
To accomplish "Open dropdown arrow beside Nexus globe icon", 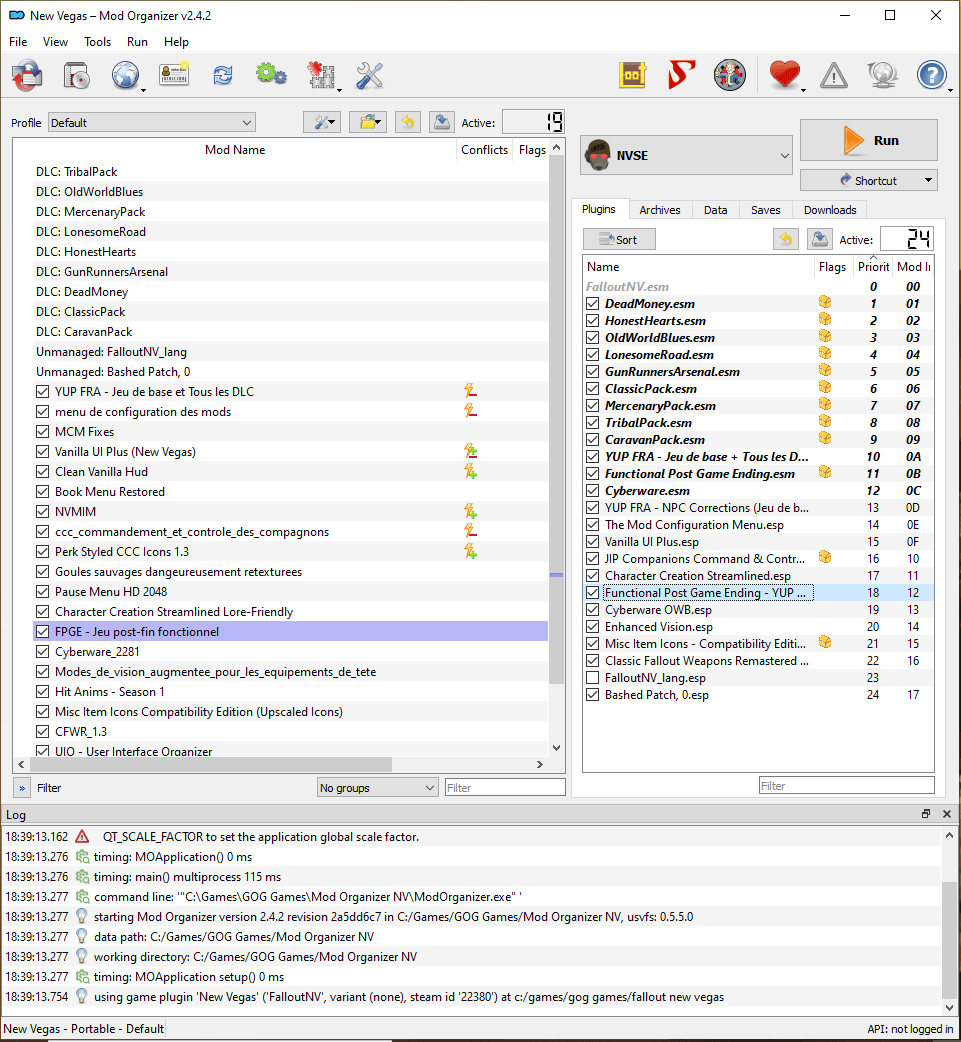I will pyautogui.click(x=144, y=89).
